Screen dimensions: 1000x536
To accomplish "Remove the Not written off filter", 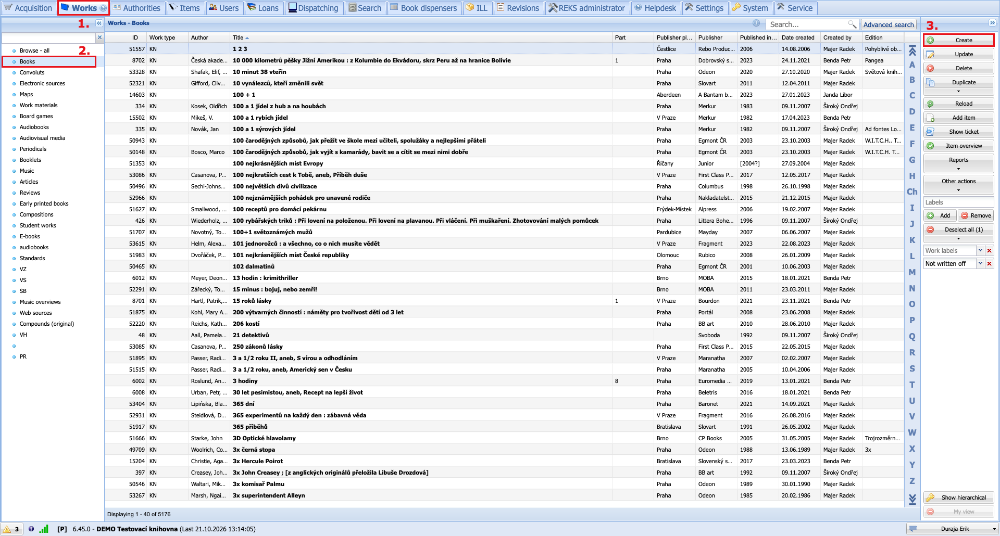I will point(989,264).
